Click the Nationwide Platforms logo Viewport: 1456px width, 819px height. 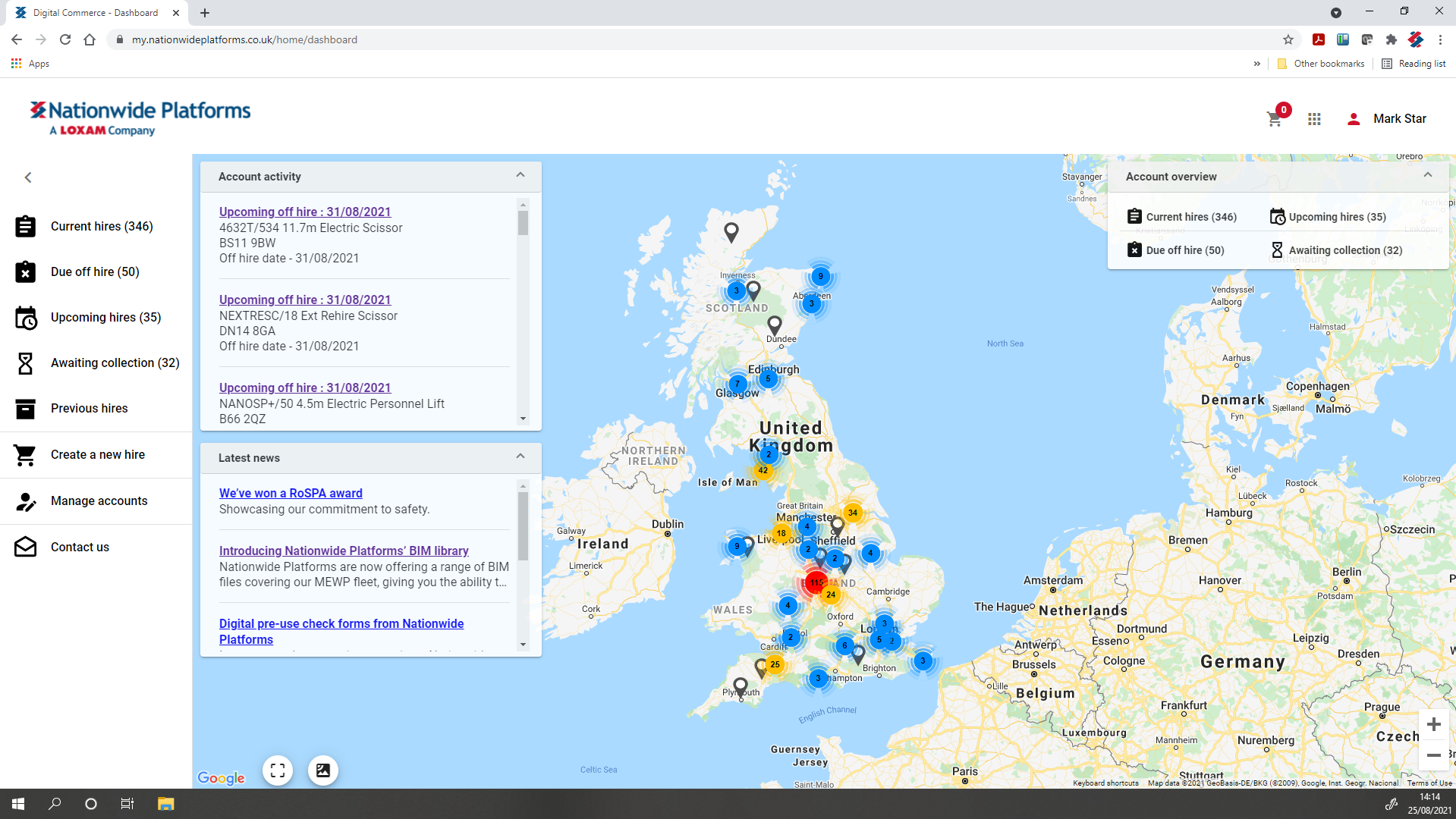tap(140, 118)
